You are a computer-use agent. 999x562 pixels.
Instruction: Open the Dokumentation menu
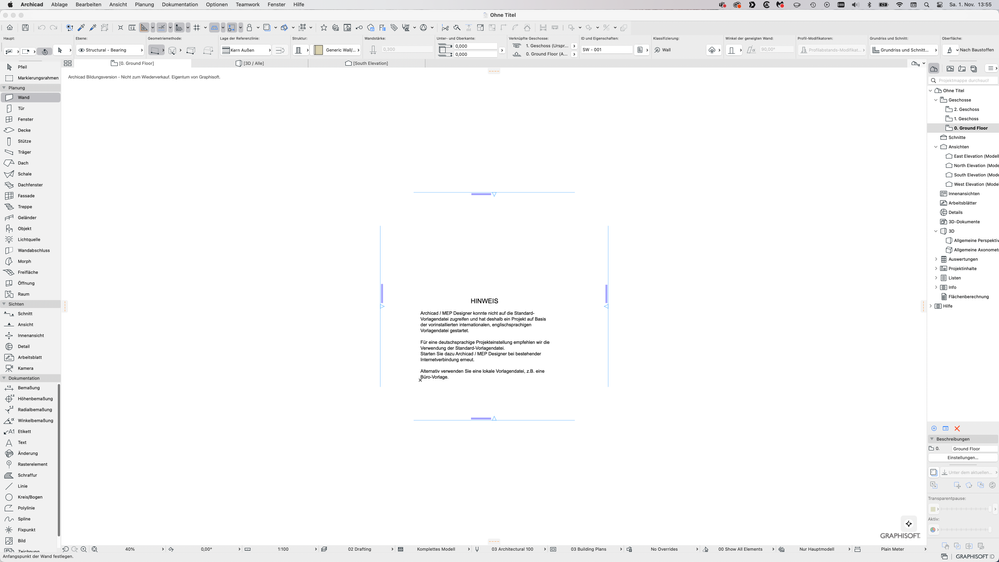[180, 4]
